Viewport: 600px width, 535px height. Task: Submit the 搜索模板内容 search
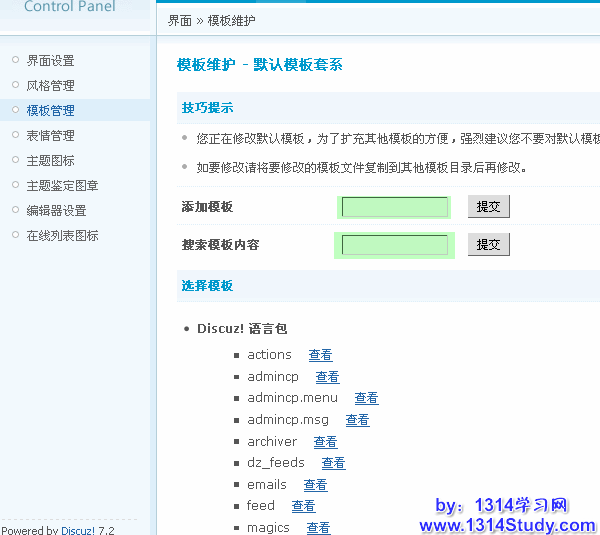488,245
